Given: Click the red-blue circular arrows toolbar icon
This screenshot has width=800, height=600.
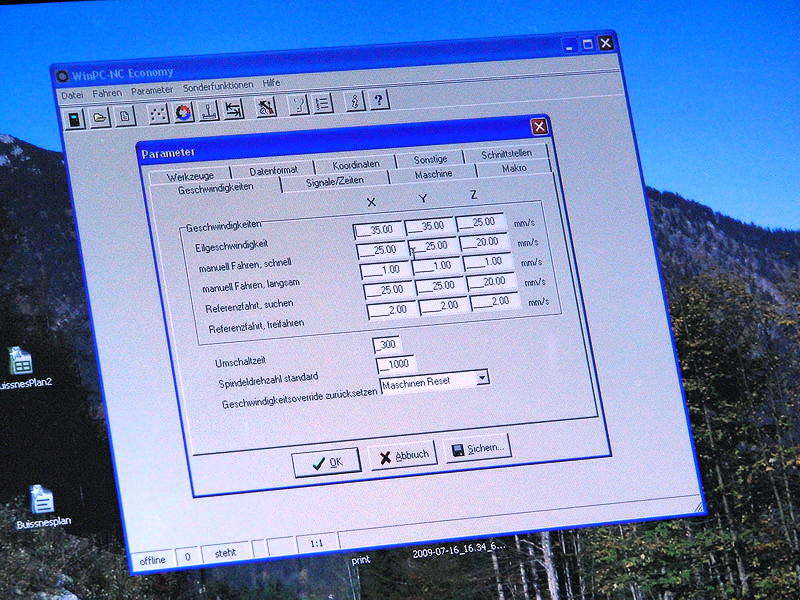Looking at the screenshot, I should pos(184,112).
